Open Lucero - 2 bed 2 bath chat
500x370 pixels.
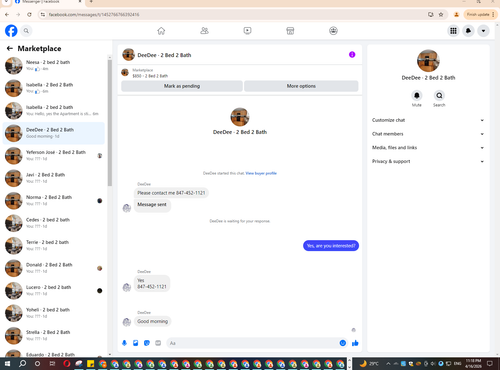coord(54,291)
